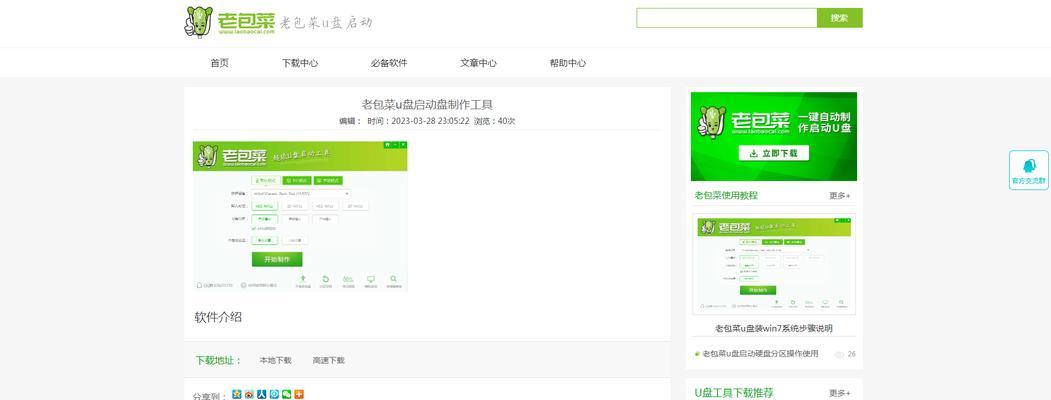Click the tutorial thumbnail in the sidebar
The height and width of the screenshot is (400, 1051).
[774, 264]
